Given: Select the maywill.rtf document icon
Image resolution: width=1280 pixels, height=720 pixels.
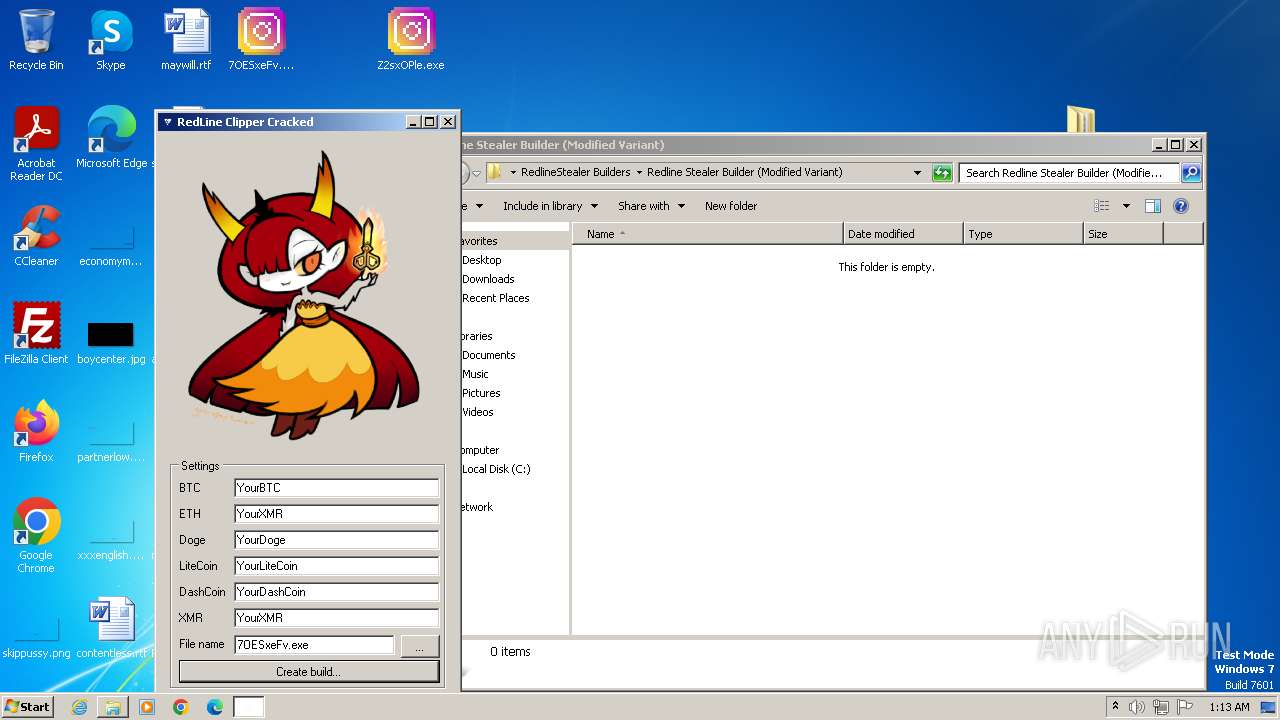Looking at the screenshot, I should [186, 40].
